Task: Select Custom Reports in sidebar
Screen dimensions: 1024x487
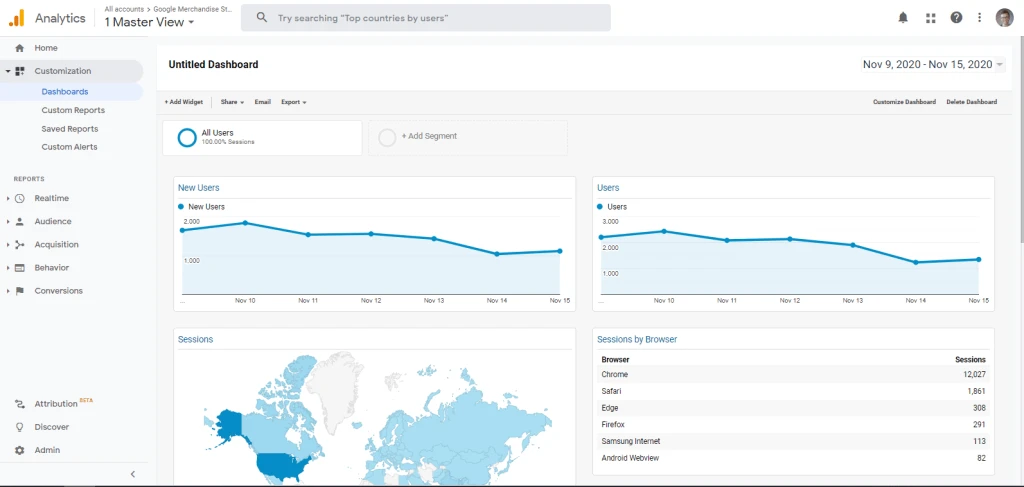Action: 73,110
